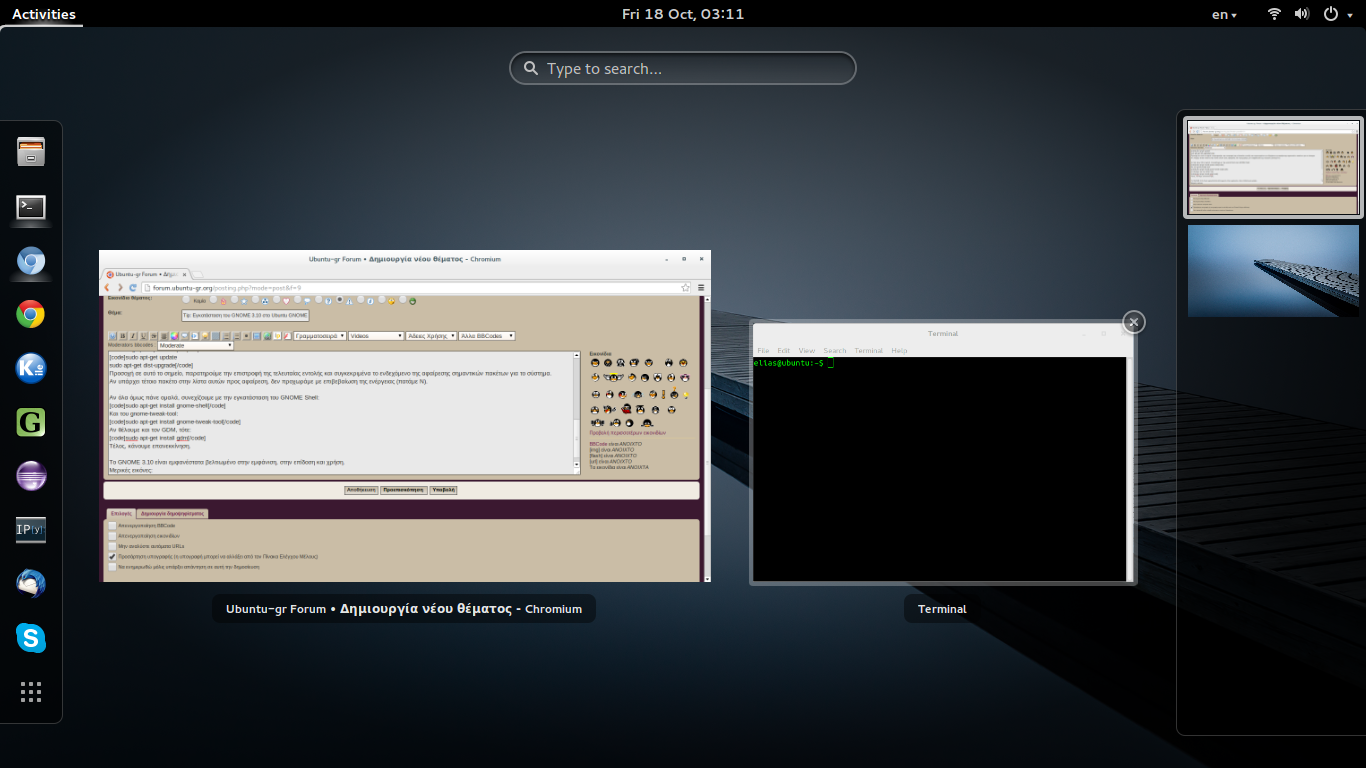Show all applications grid button
Screen dimensions: 1366x768
coord(31,692)
